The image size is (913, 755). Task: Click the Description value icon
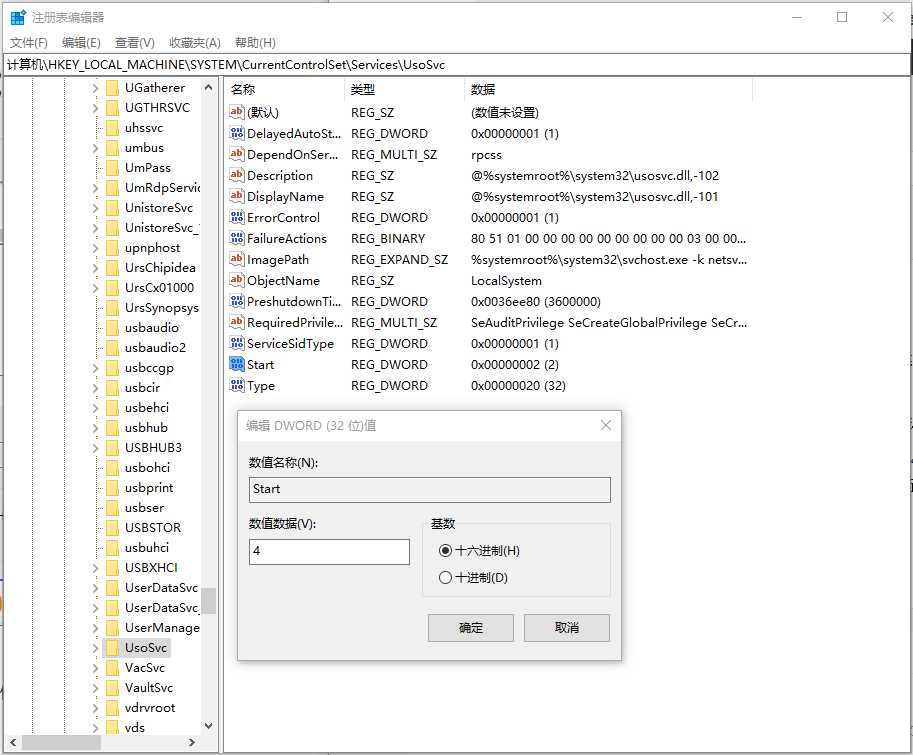(236, 175)
